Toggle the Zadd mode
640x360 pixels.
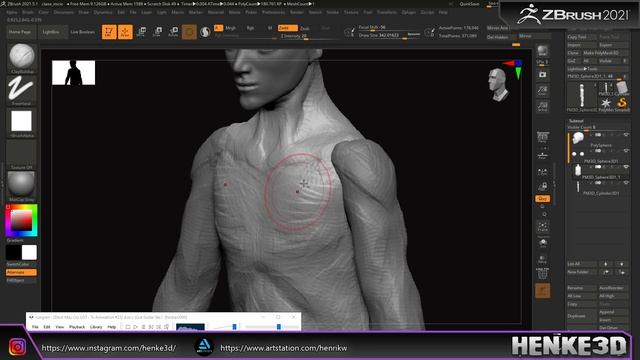coord(287,28)
